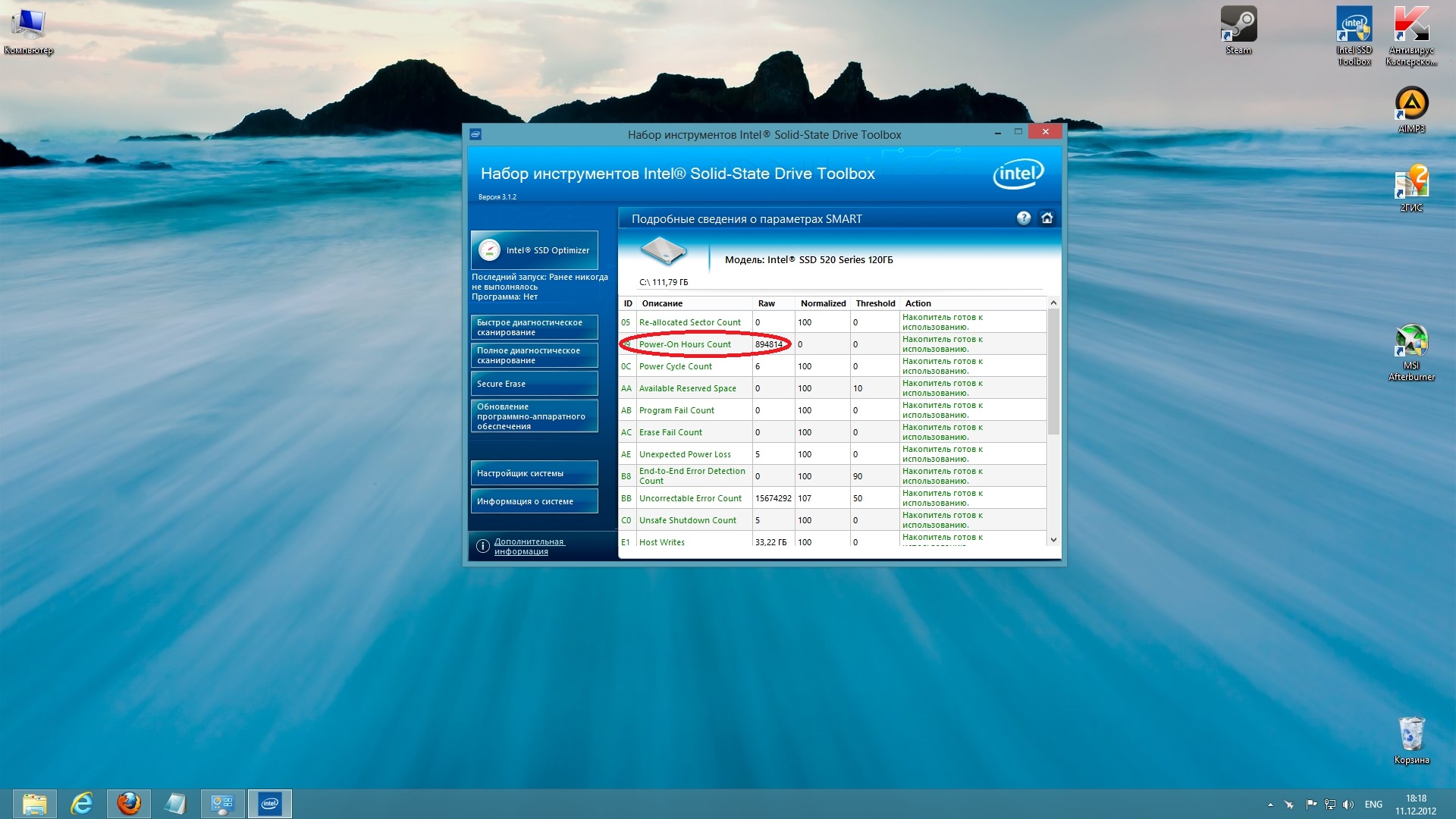
Task: Open the AIMP3 desktop shortcut
Action: coord(1411,110)
